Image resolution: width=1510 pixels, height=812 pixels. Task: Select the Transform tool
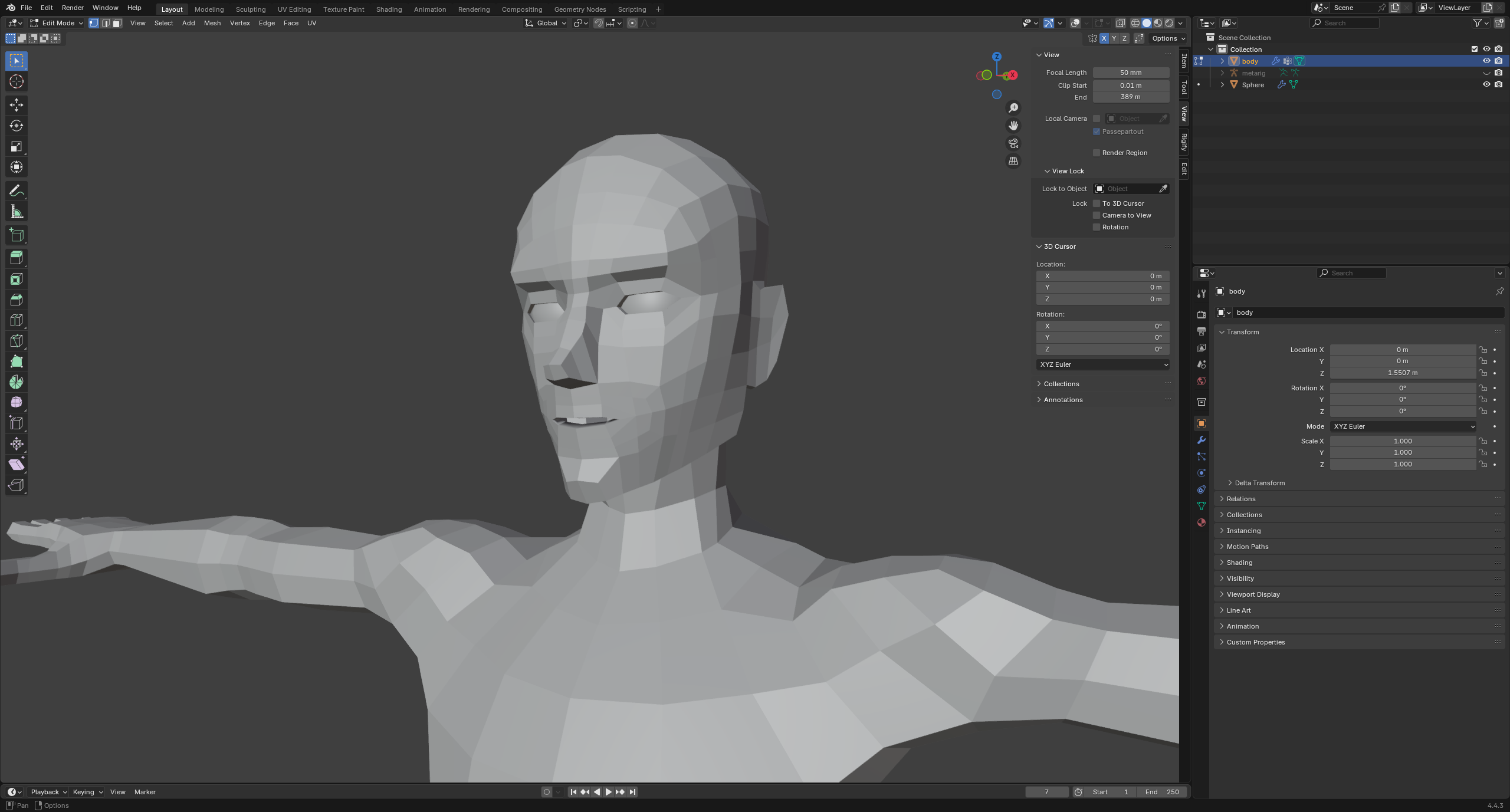tap(17, 167)
